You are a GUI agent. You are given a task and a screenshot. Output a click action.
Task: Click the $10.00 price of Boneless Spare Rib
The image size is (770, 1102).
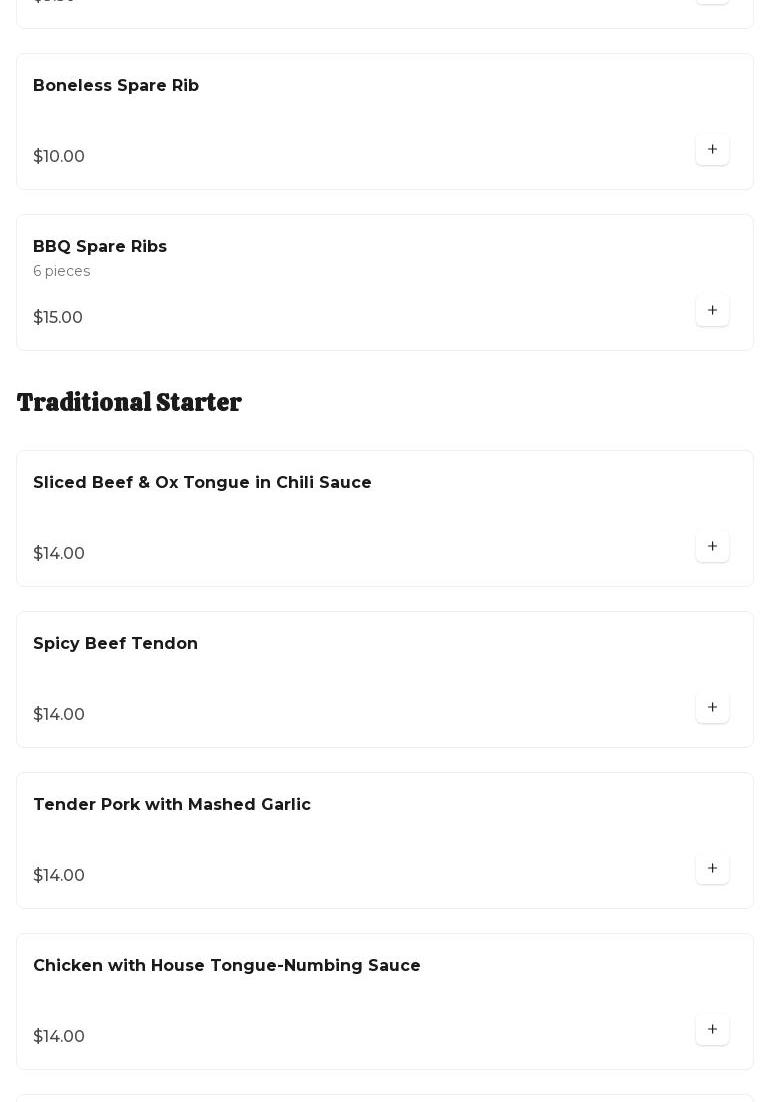point(59,157)
